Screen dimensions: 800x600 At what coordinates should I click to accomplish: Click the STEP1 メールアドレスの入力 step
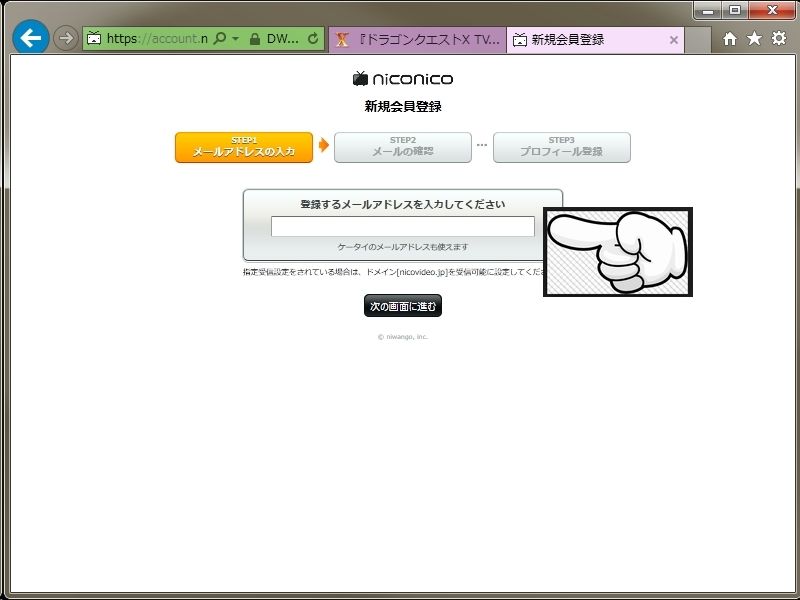tap(244, 147)
